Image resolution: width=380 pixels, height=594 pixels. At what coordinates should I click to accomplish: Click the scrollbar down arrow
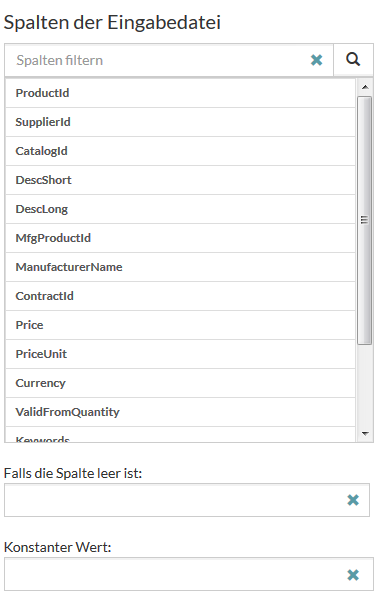(365, 433)
